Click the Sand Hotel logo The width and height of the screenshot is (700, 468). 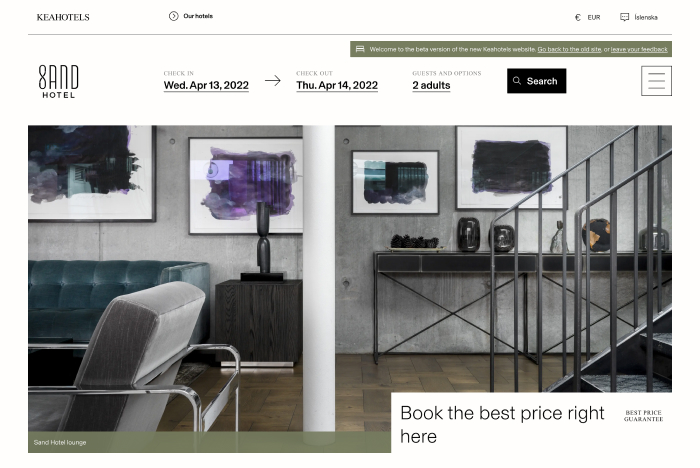click(58, 81)
